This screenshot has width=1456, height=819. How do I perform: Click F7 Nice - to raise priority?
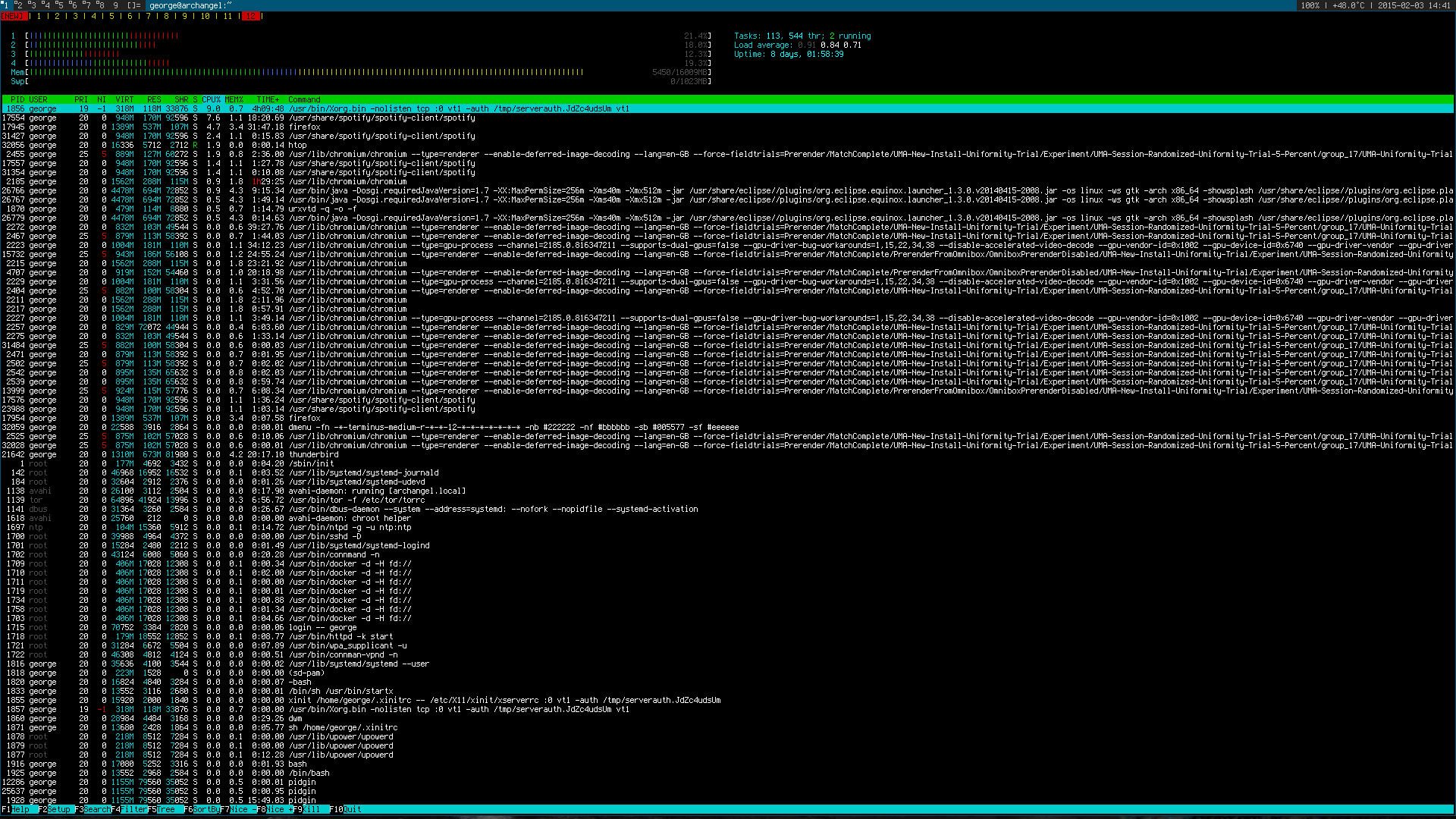click(x=238, y=809)
